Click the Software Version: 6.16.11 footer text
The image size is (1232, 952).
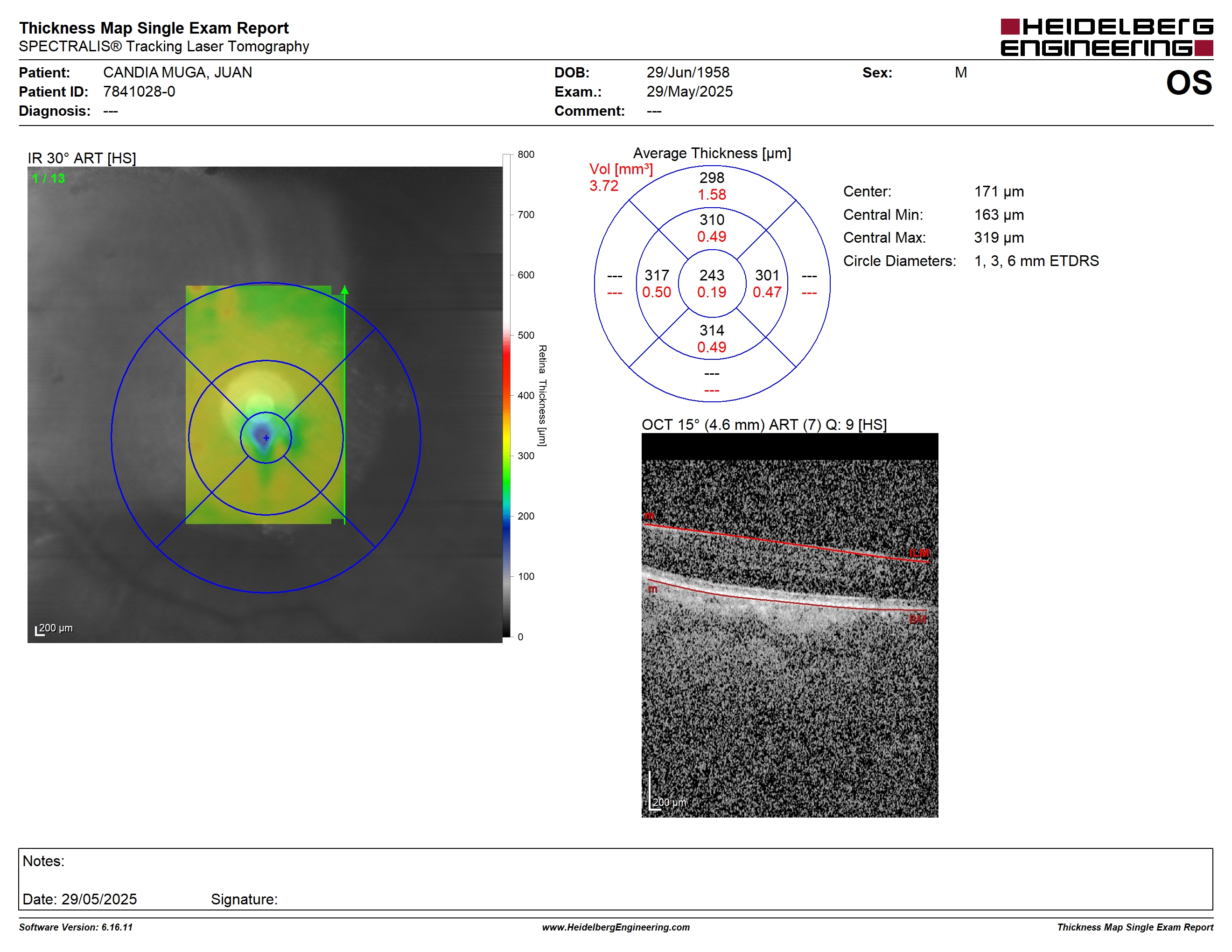coord(76,928)
